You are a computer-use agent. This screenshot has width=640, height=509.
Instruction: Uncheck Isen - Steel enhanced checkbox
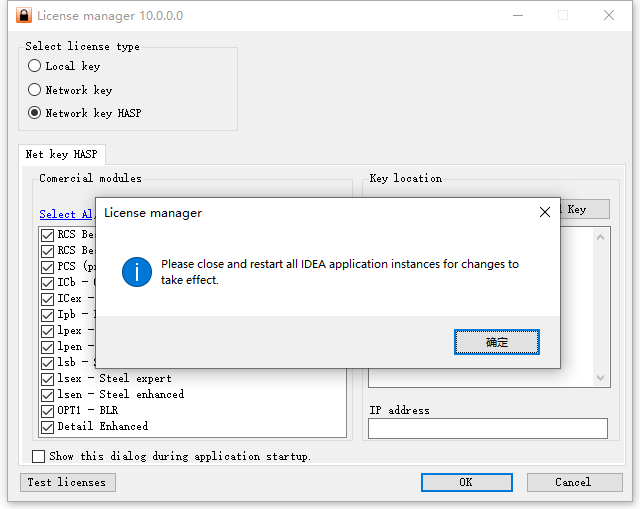(47, 395)
